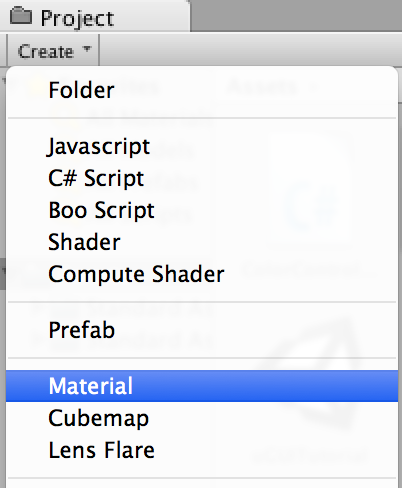Toggle the tree disclosure triangle under Create
402x488 pixels.
tap(3, 81)
